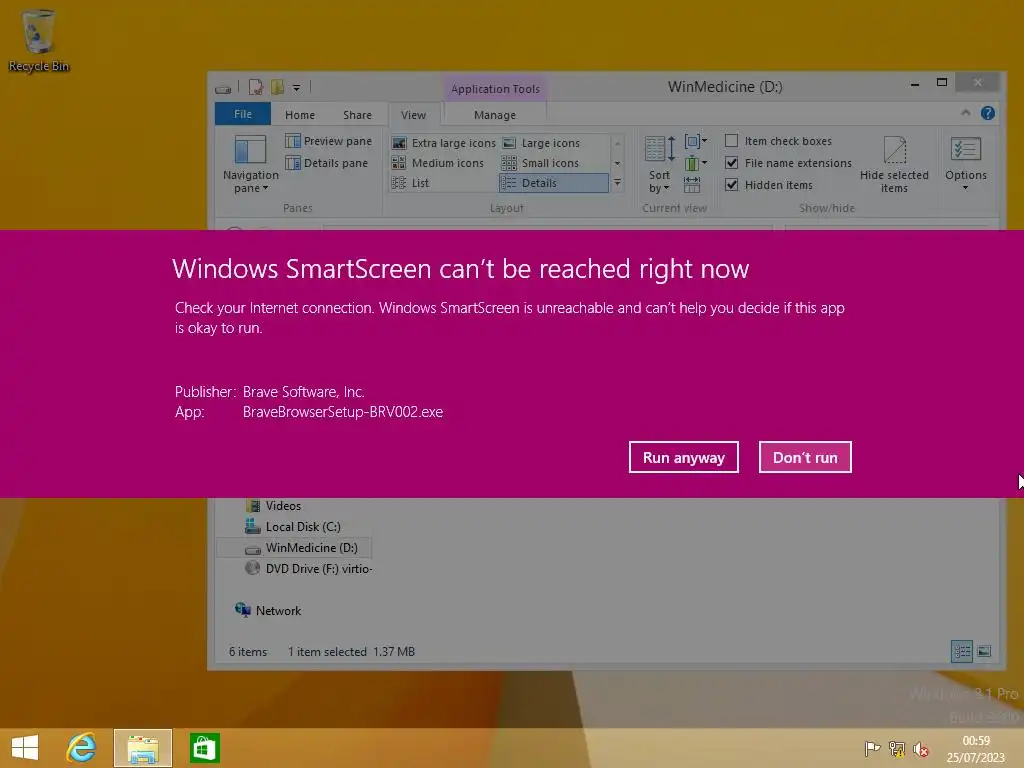Select WinMedicine (D:) in tree
The image size is (1024, 768).
point(294,548)
